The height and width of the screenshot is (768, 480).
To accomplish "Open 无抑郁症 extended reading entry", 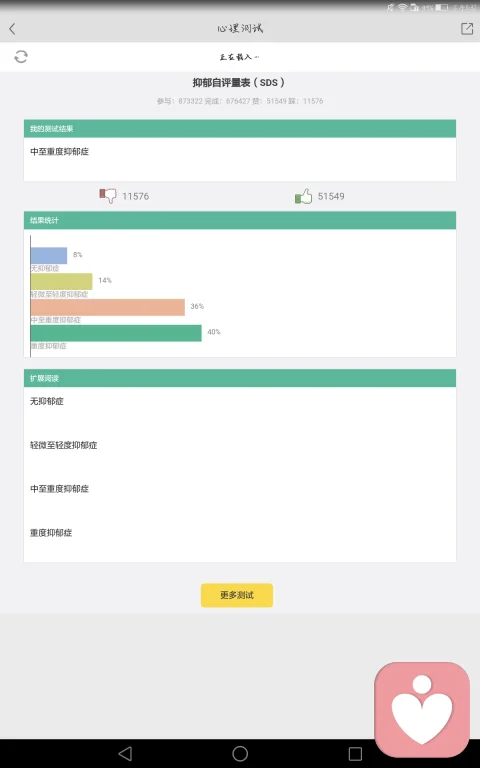I will click(x=47, y=401).
